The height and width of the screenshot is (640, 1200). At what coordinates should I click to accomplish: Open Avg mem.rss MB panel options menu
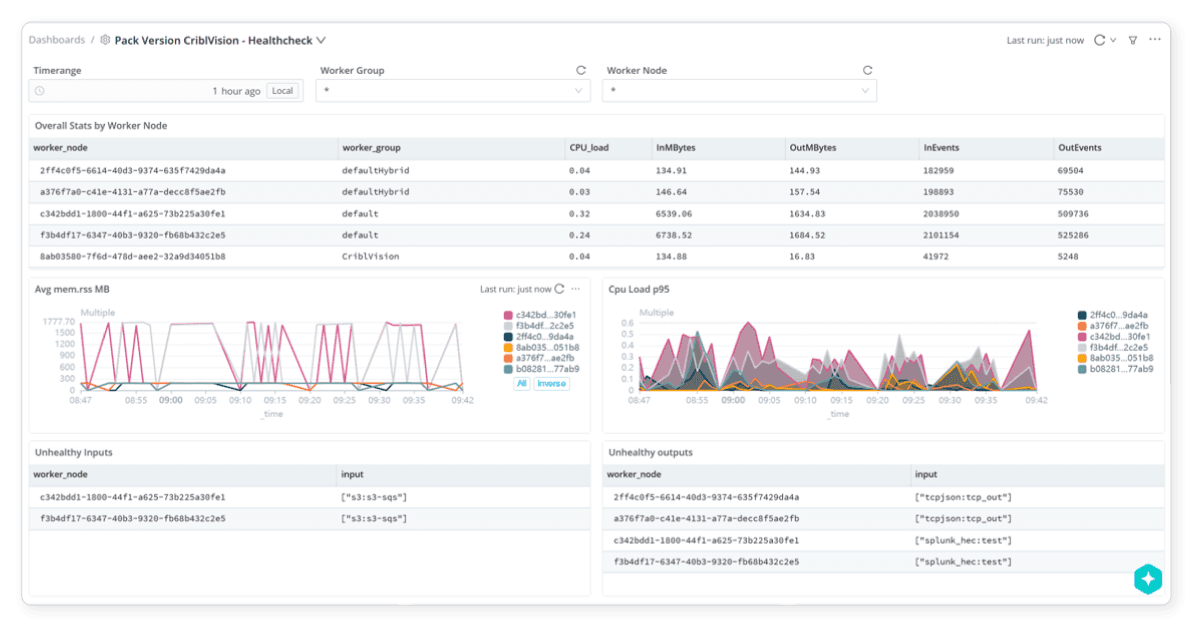click(x=576, y=289)
